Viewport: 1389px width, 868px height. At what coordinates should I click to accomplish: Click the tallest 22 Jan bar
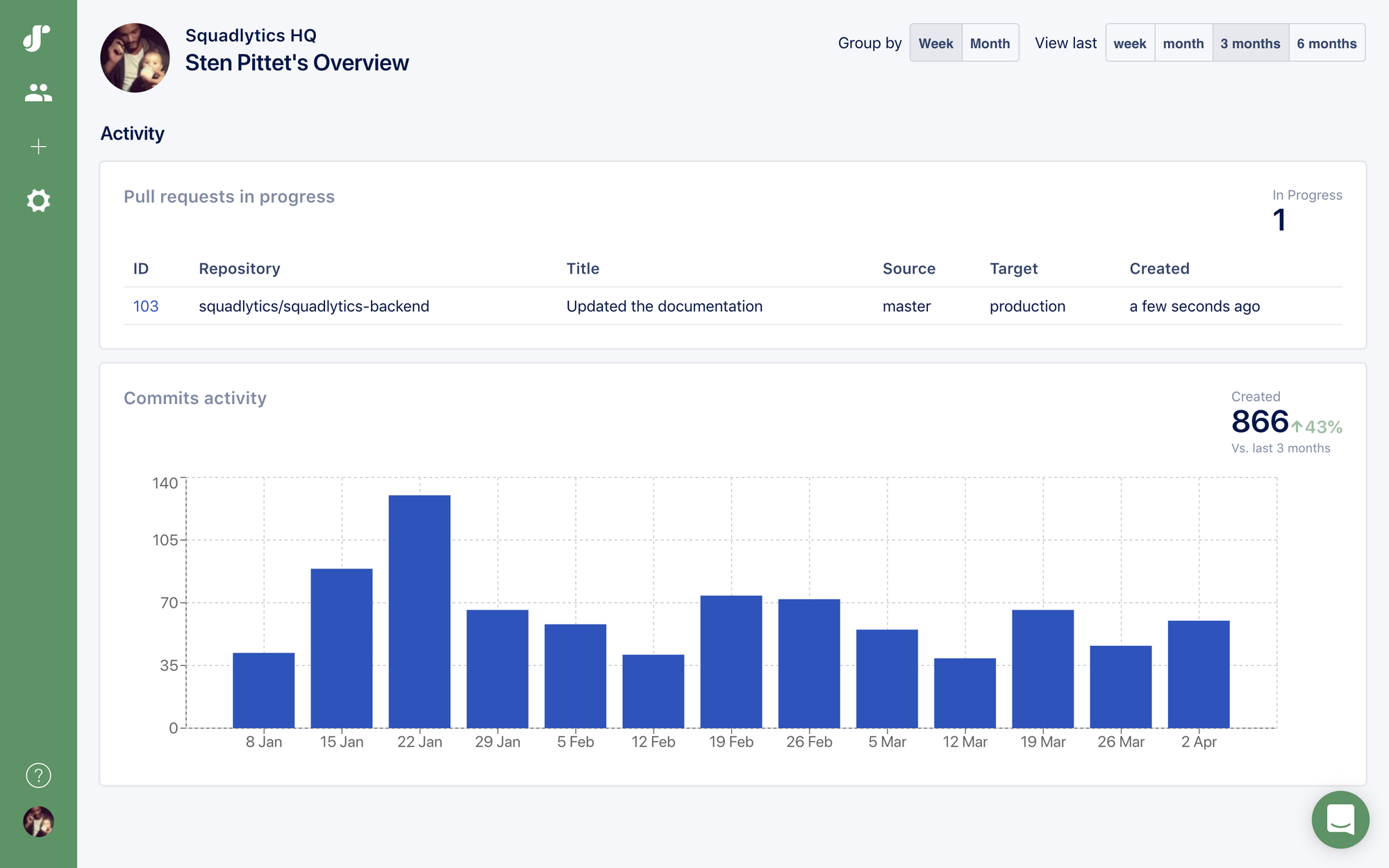point(419,611)
